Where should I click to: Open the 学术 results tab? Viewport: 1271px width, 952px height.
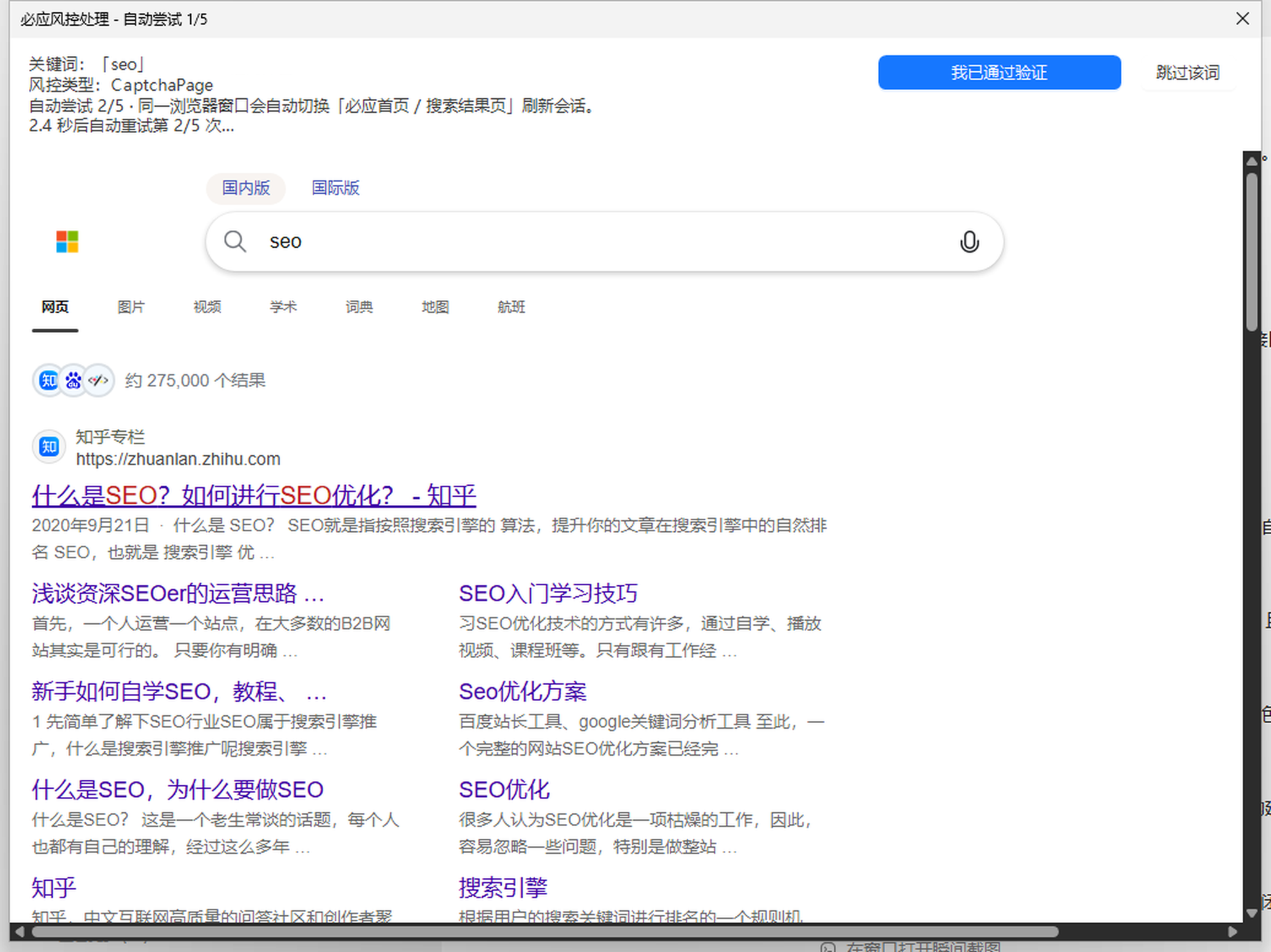pyautogui.click(x=283, y=307)
